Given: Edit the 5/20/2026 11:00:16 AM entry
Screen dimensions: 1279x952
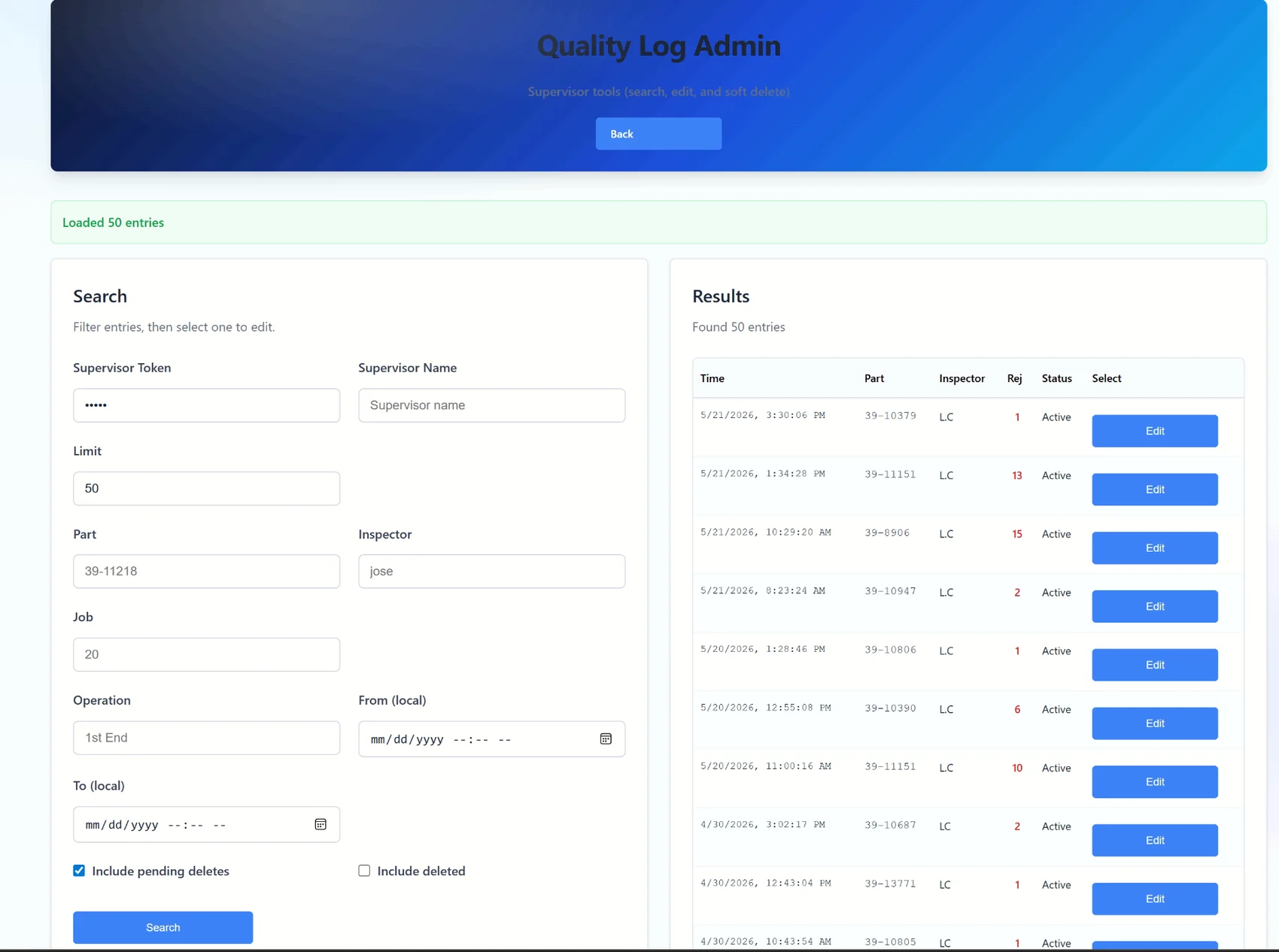Looking at the screenshot, I should [x=1155, y=782].
